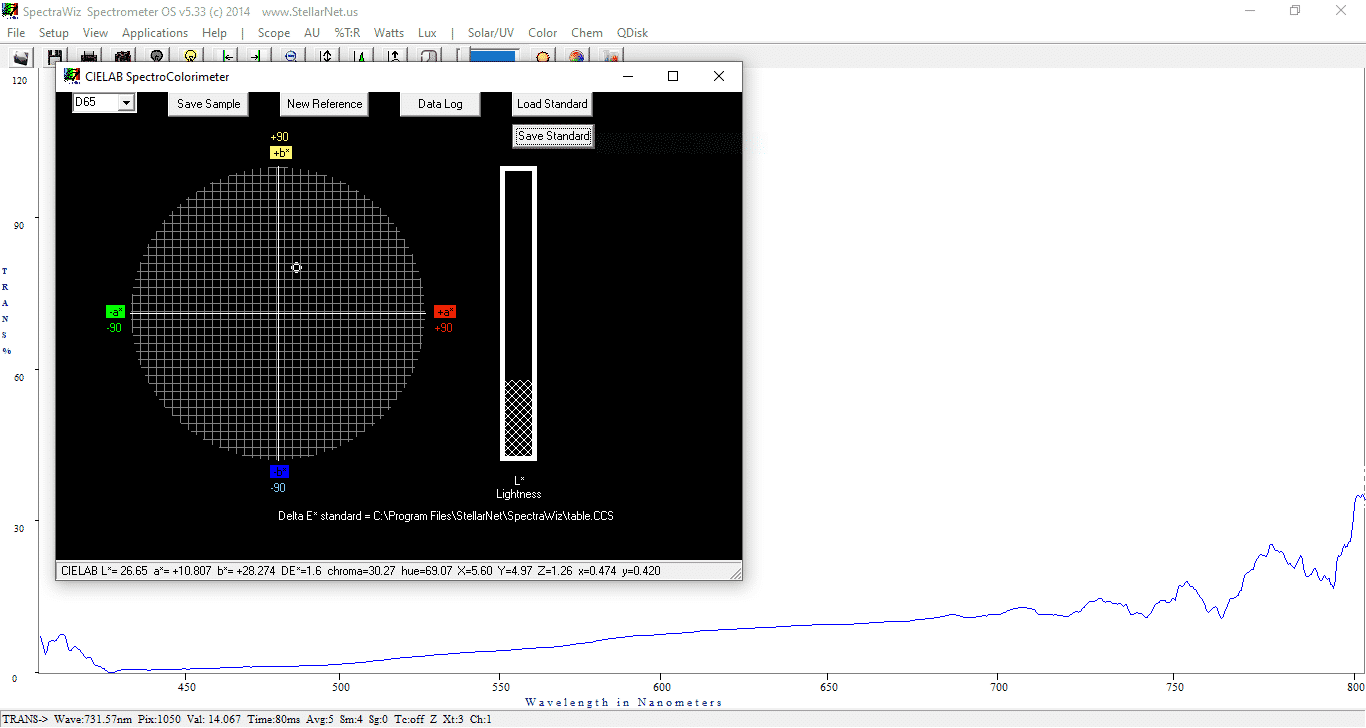Click the open folder icon in the toolbar

[21, 57]
